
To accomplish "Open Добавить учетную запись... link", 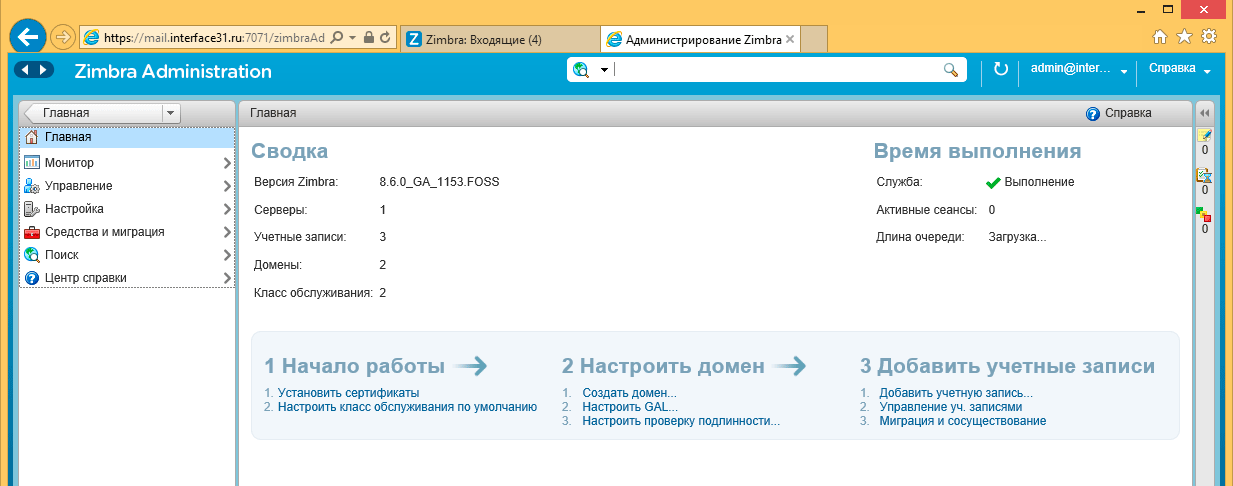I will tap(956, 393).
